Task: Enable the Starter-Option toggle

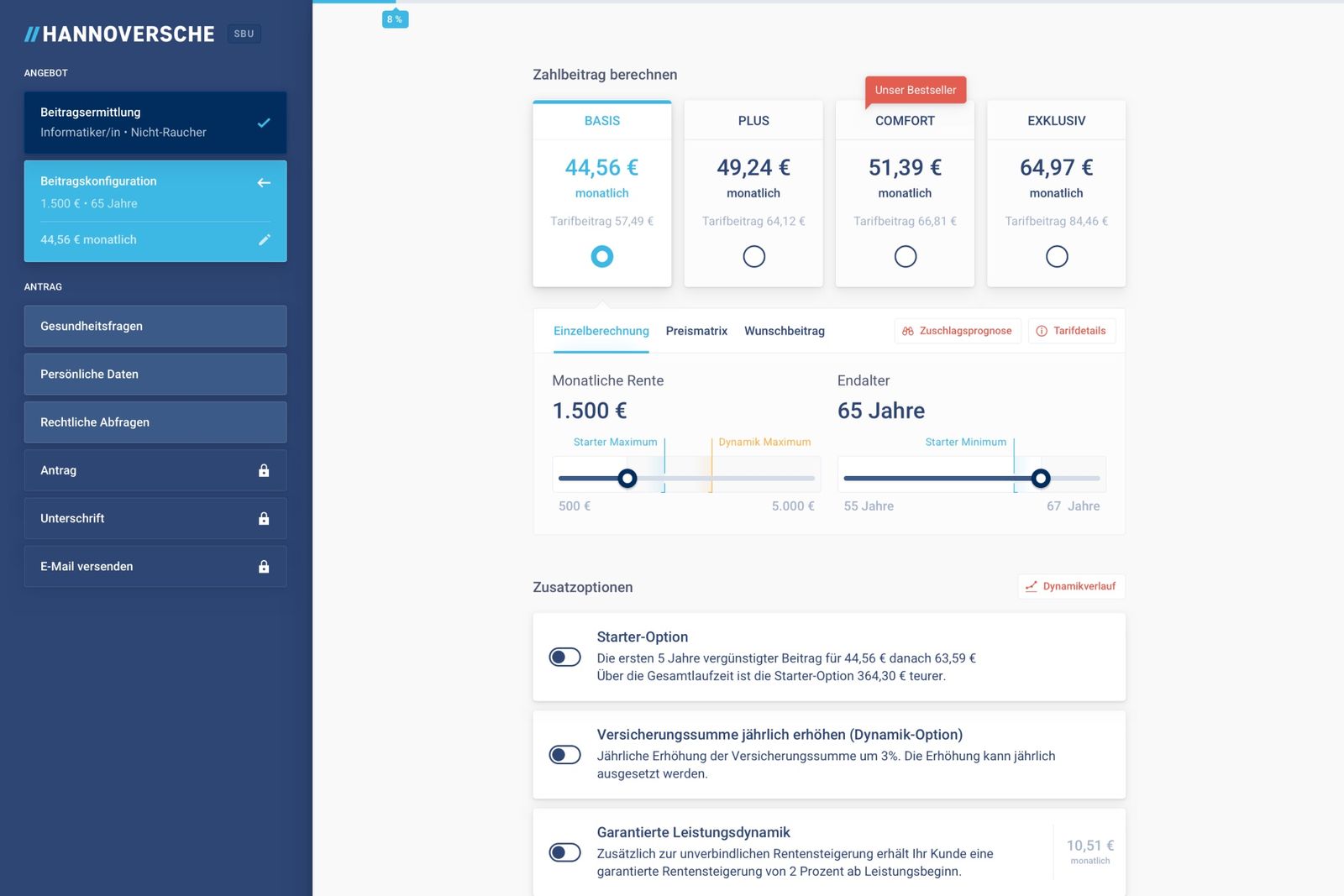Action: click(x=564, y=657)
